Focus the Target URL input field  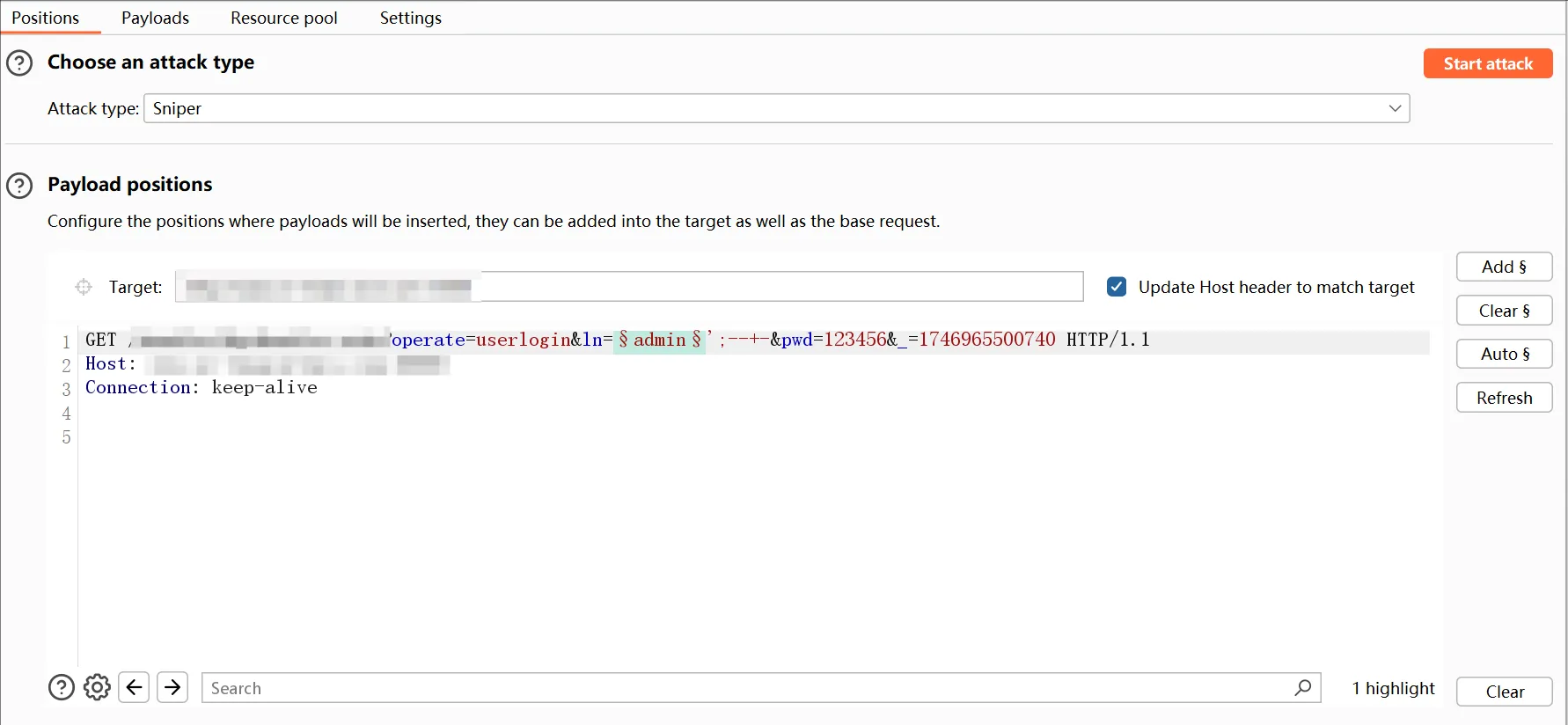tap(629, 287)
